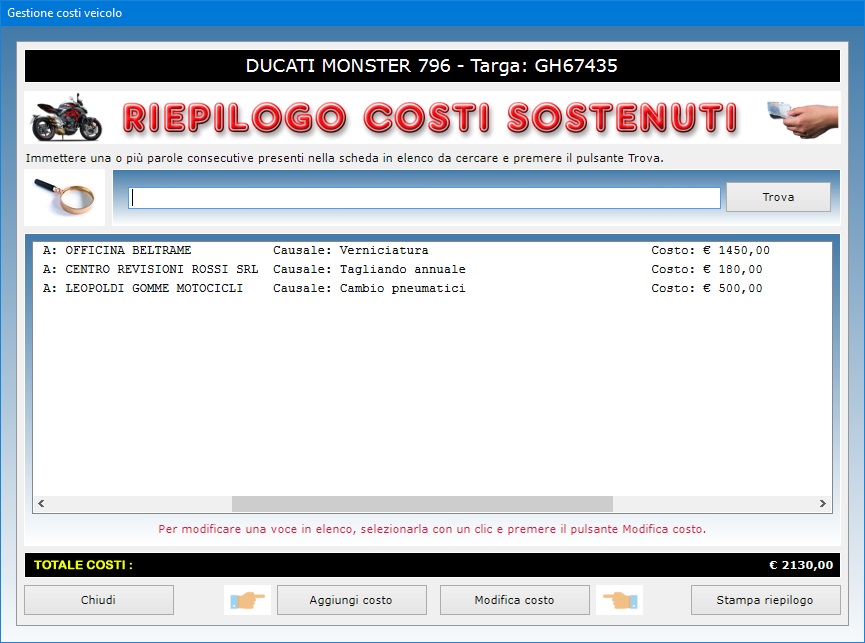Click the Immettere una o più parole instruction
The width and height of the screenshot is (865, 643).
(344, 158)
